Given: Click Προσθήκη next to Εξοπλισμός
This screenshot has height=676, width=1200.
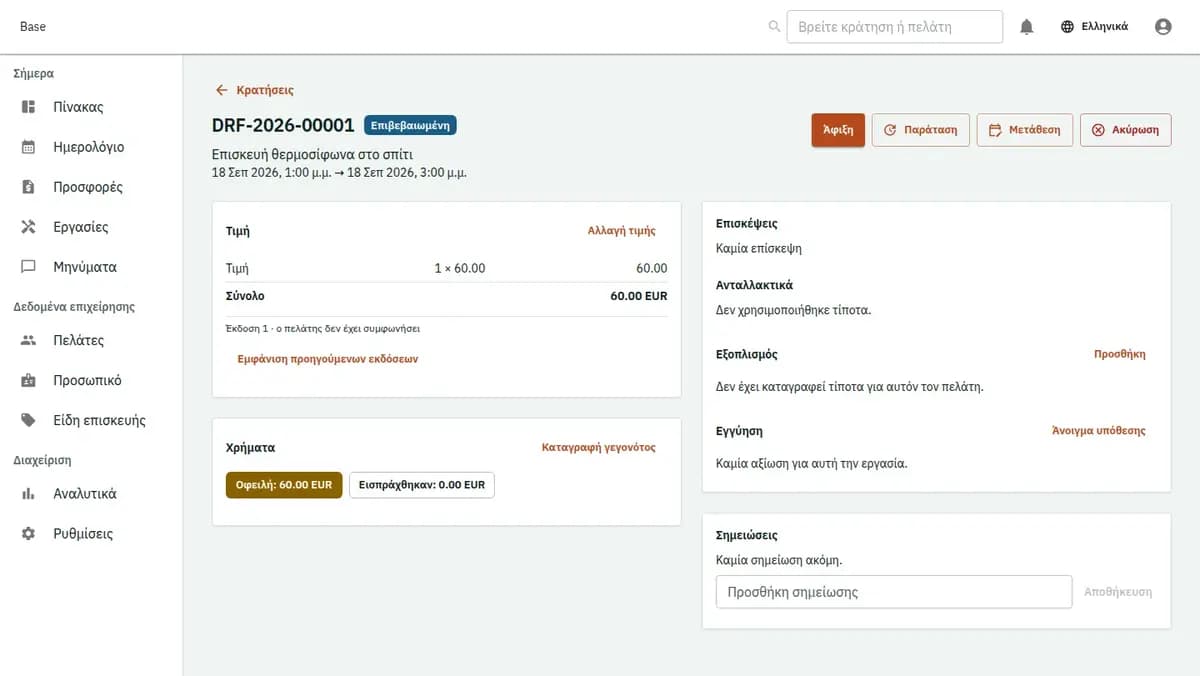Looking at the screenshot, I should coord(1120,354).
